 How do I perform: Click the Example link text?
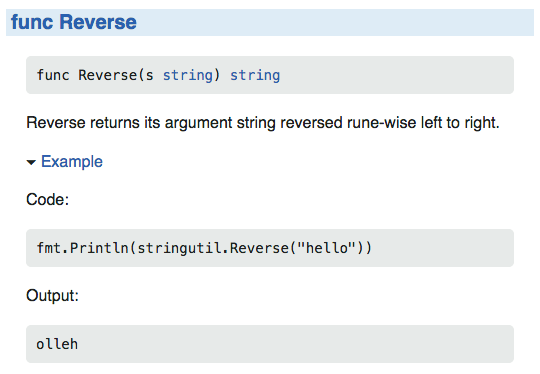point(72,162)
